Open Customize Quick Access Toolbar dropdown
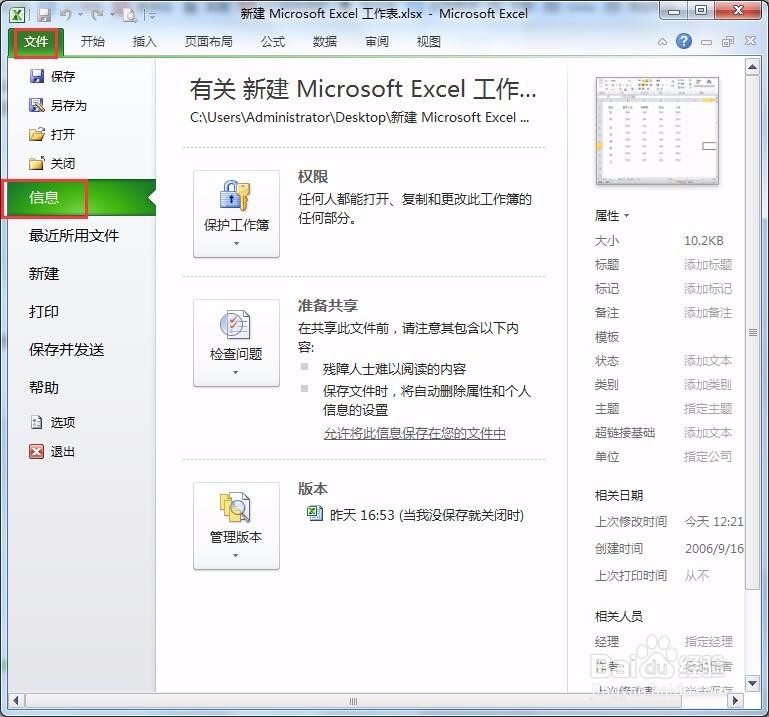Viewport: 769px width, 717px height. 152,16
